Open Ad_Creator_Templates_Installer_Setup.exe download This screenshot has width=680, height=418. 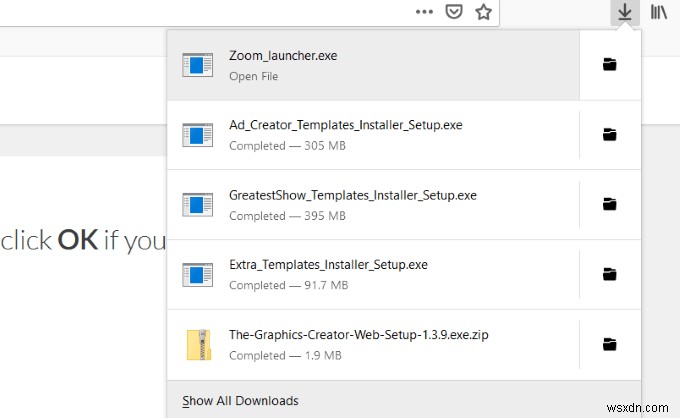(373, 134)
